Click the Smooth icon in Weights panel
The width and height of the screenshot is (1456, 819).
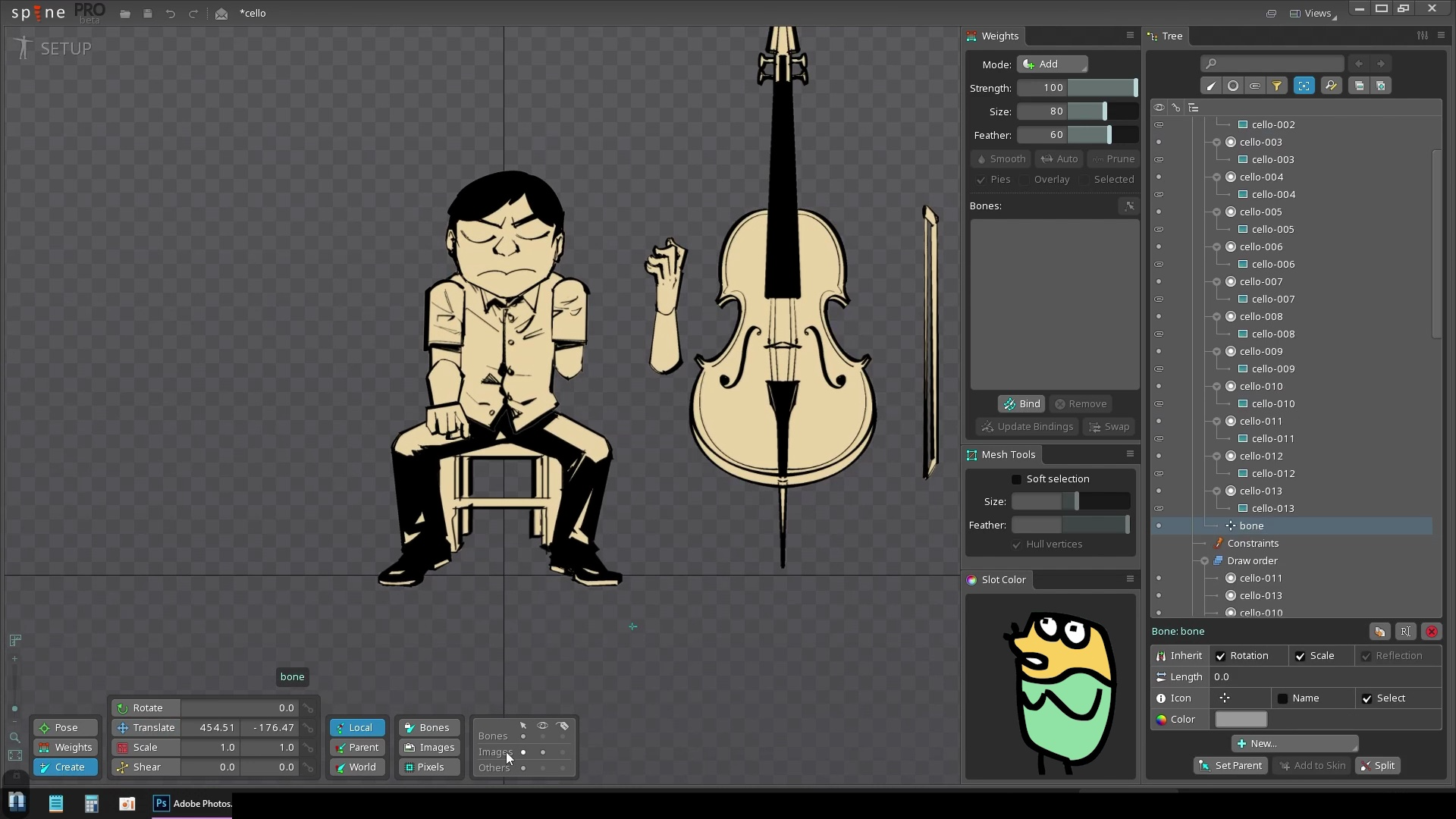[x=1000, y=158]
